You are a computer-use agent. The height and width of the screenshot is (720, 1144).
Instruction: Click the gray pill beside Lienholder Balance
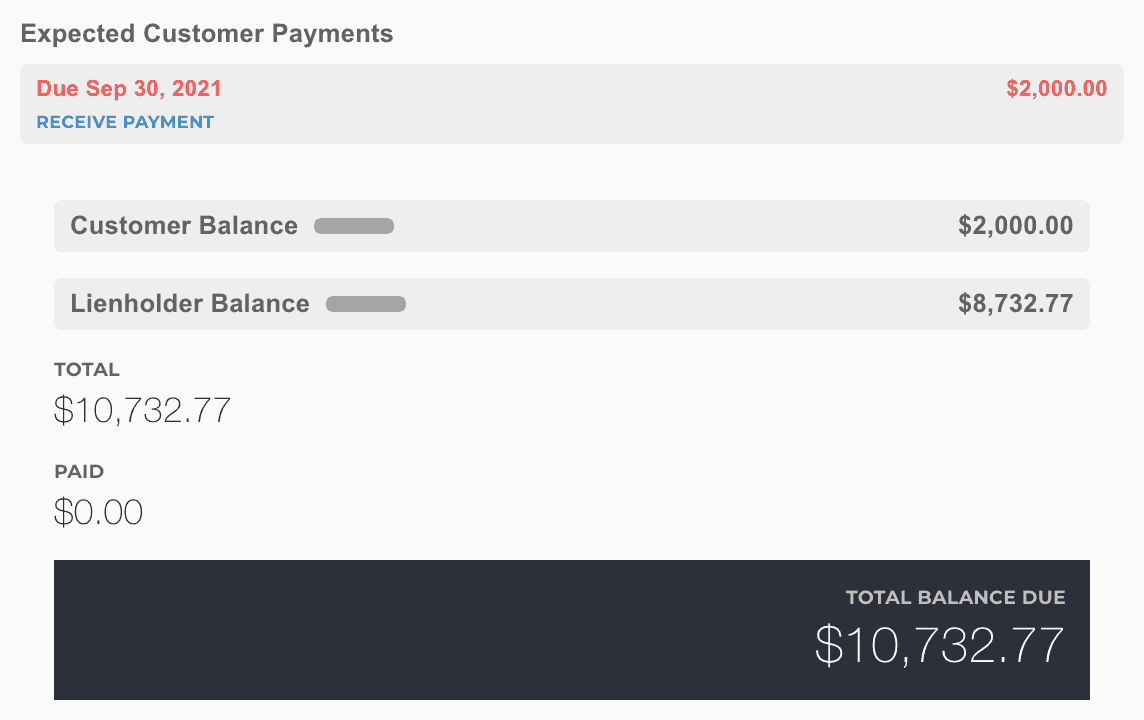[366, 304]
